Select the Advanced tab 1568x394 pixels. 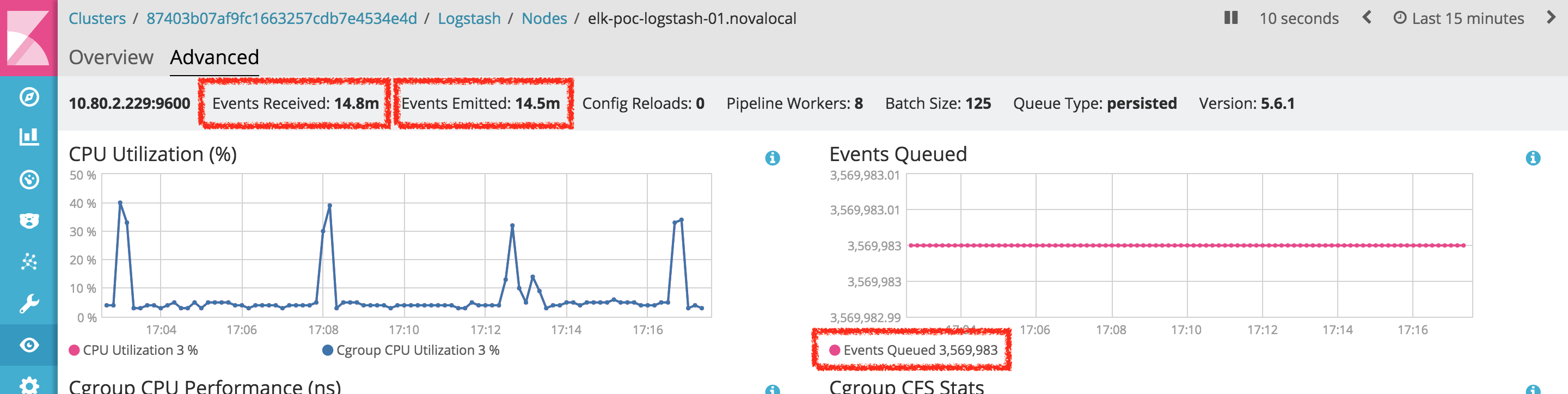(215, 57)
